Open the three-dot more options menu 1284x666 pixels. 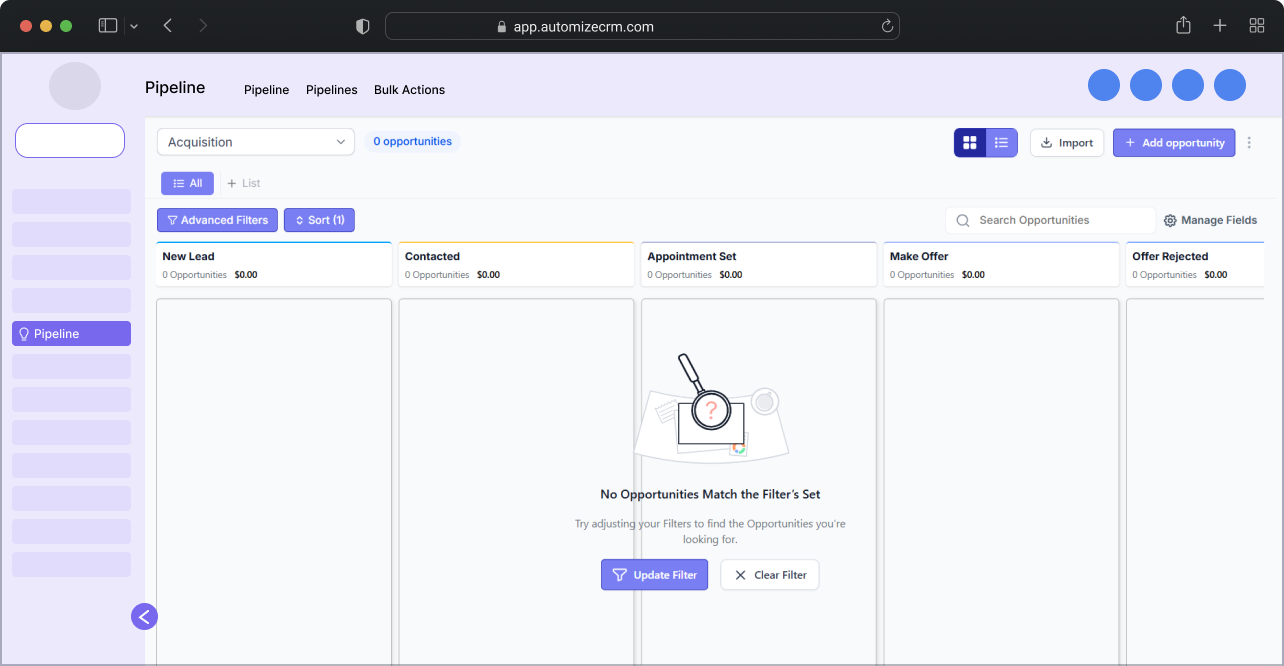[x=1248, y=143]
